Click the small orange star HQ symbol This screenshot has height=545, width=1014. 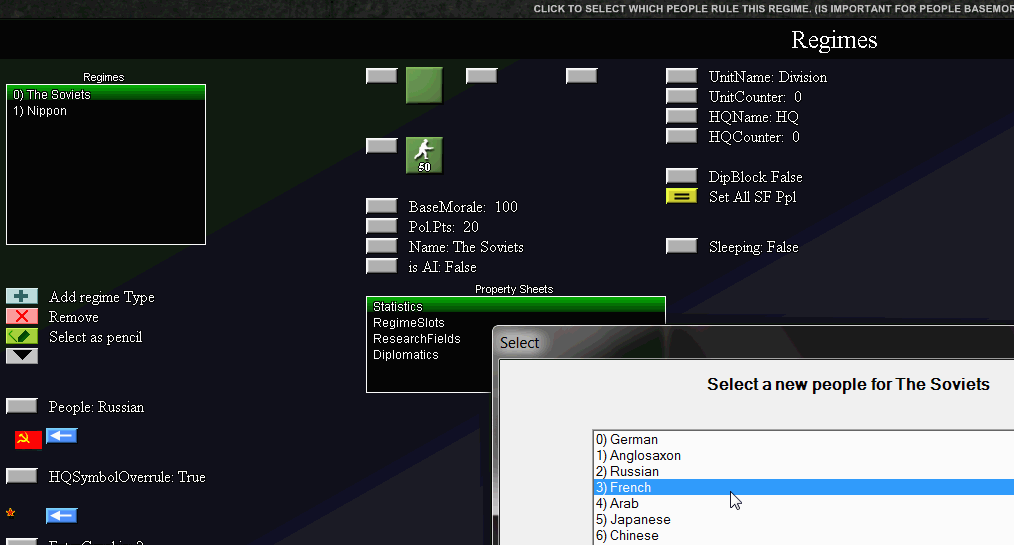point(10,513)
